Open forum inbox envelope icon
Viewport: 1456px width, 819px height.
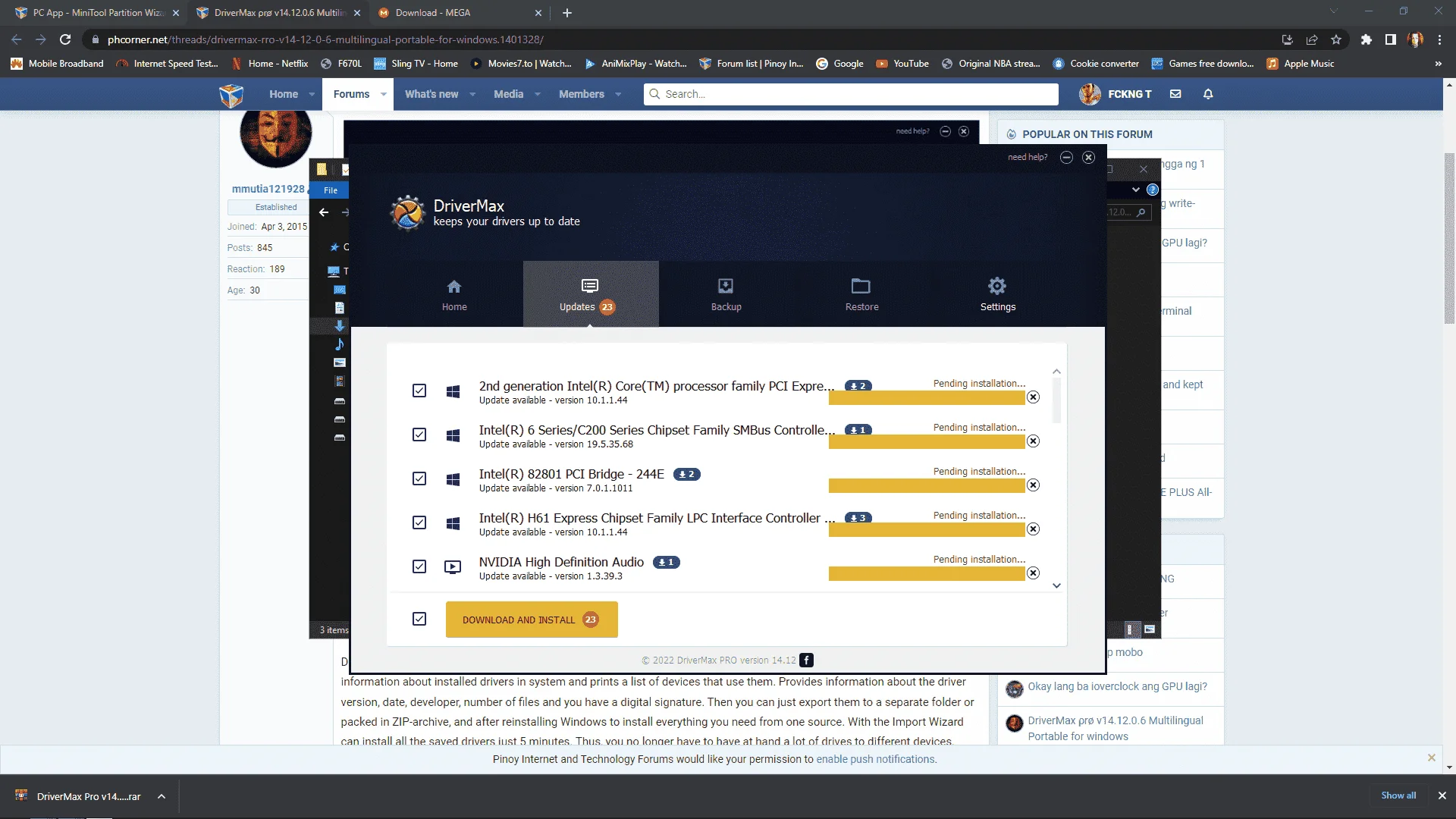[x=1175, y=94]
